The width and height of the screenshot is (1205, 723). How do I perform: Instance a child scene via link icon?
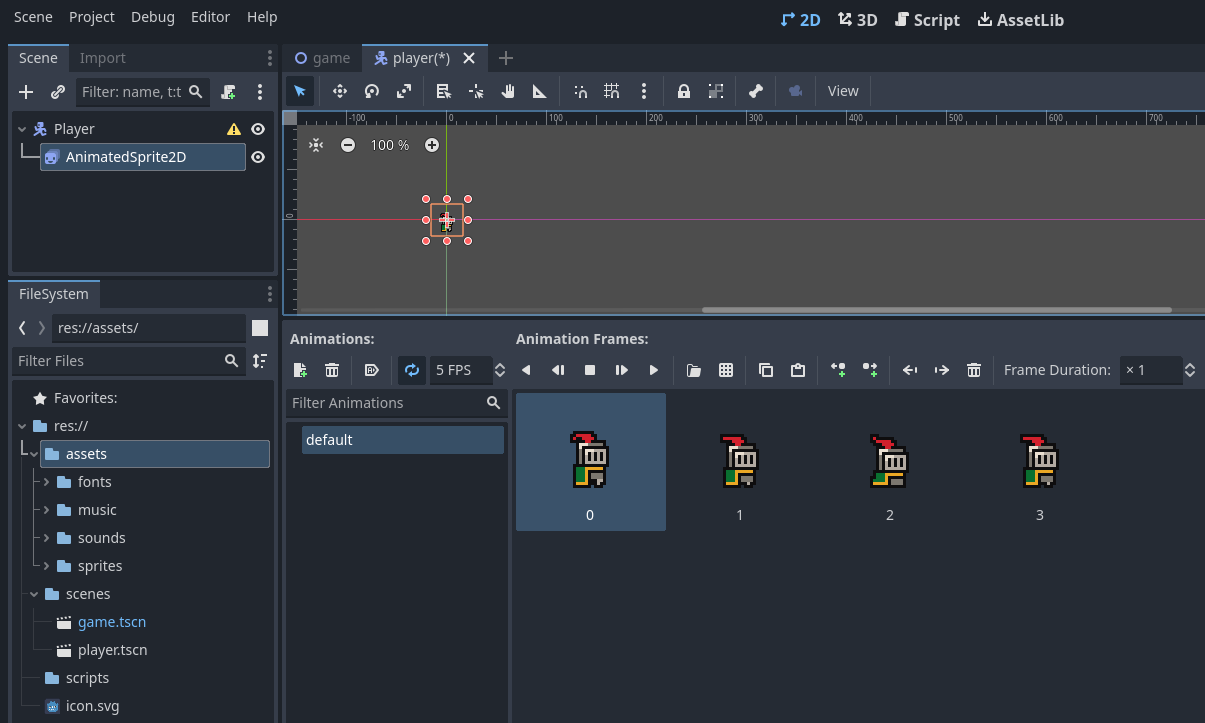58,92
